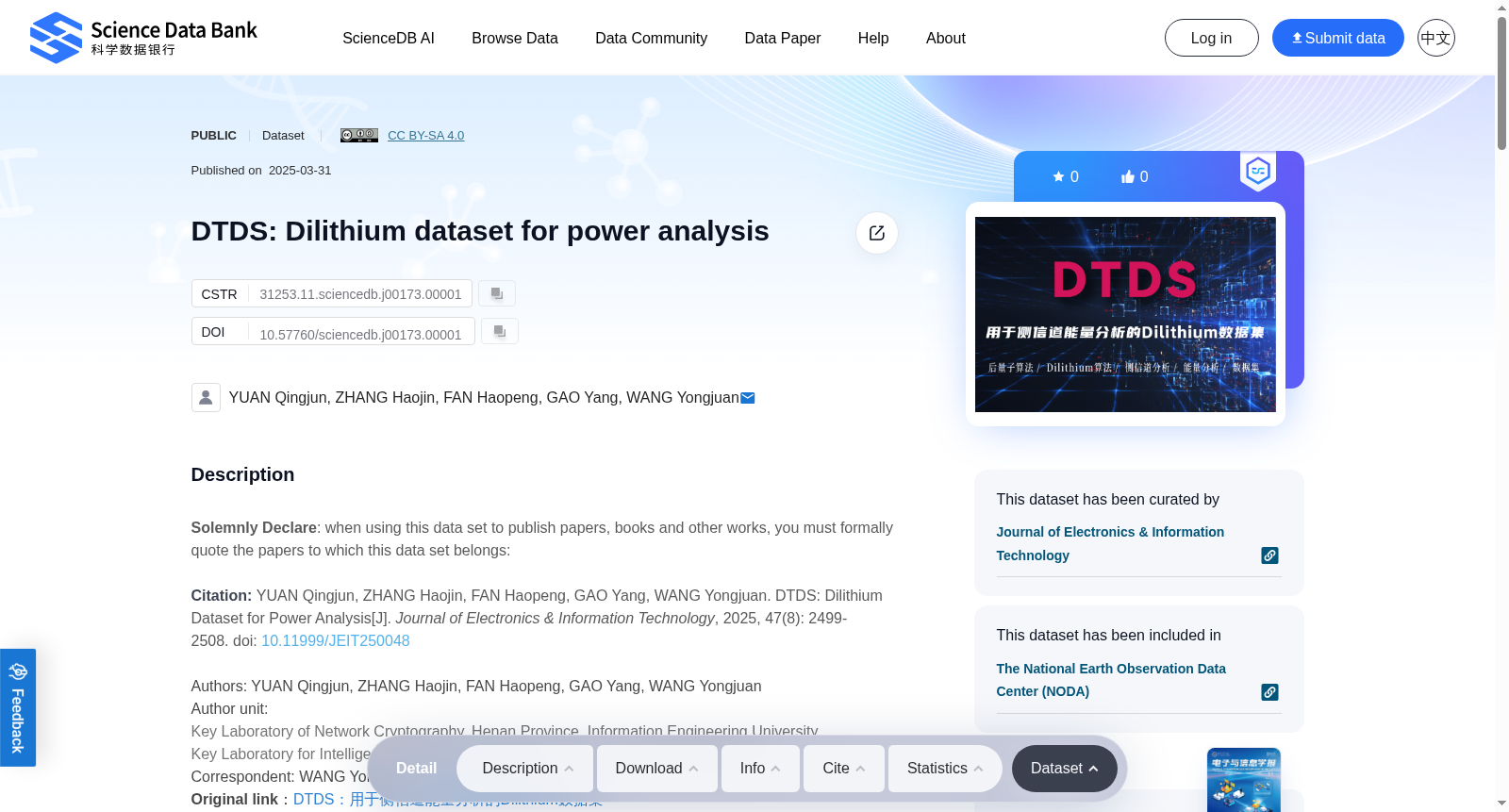Viewport: 1509px width, 812px height.
Task: Click the Submit data button
Action: [x=1337, y=38]
